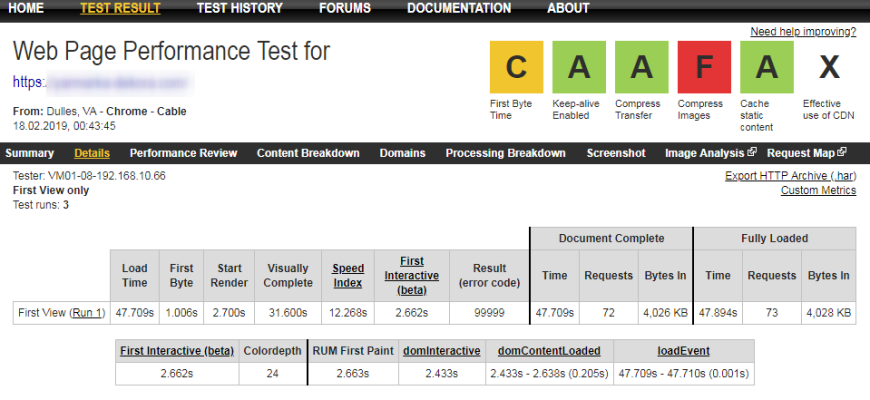This screenshot has height=400, width=870.
Task: Open the Processing Breakdown tab
Action: [x=505, y=153]
